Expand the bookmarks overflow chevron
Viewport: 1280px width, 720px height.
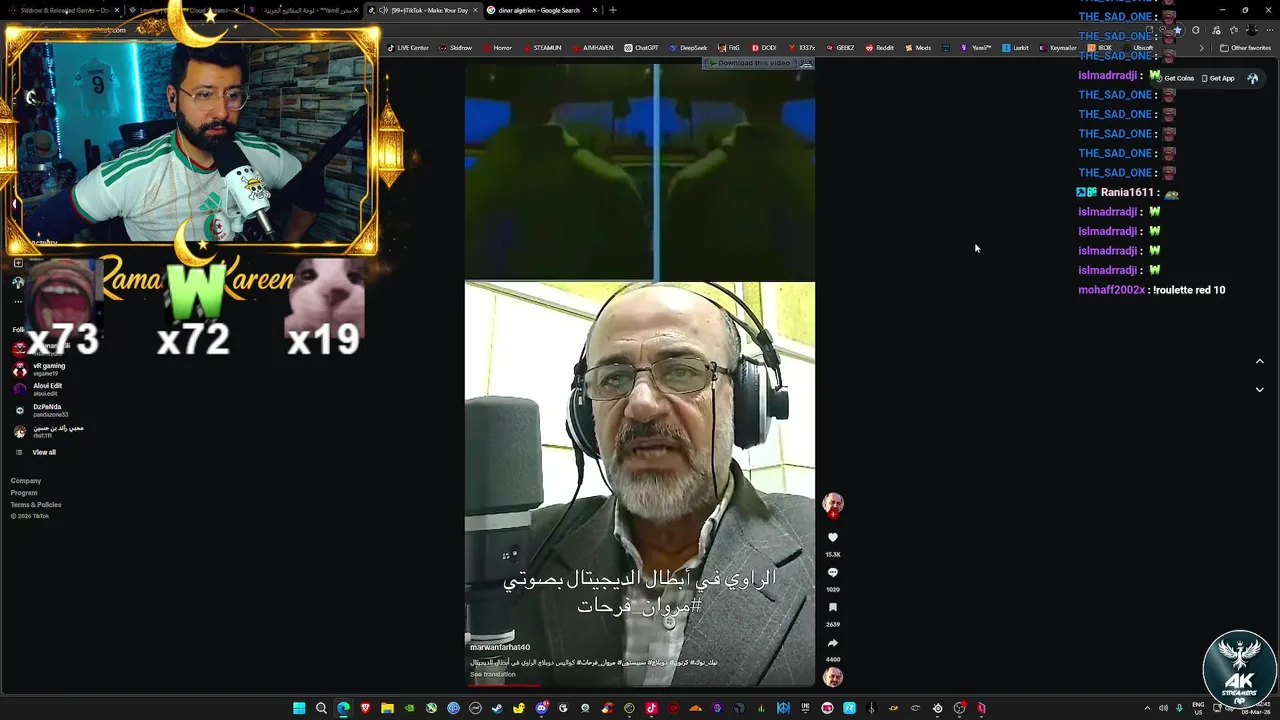(1202, 48)
